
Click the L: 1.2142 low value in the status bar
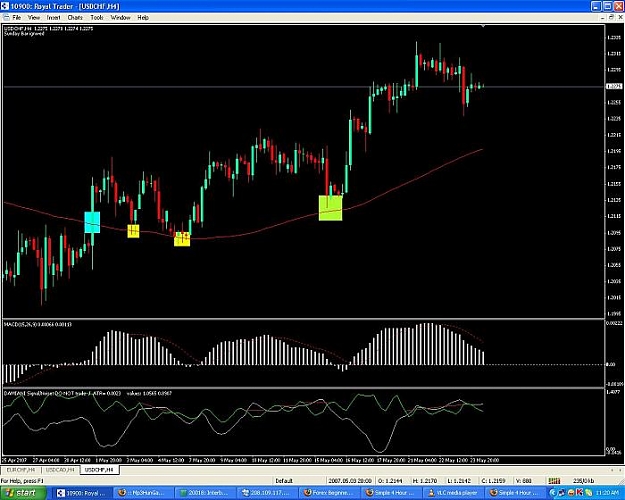(459, 481)
